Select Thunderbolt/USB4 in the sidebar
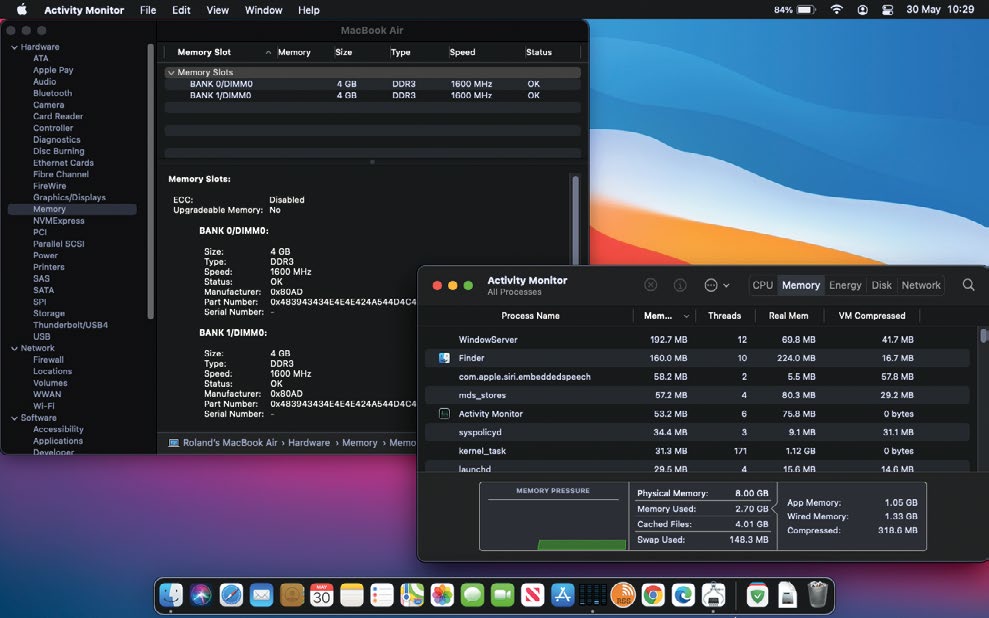Screen dimensions: 989x618 pos(71,325)
